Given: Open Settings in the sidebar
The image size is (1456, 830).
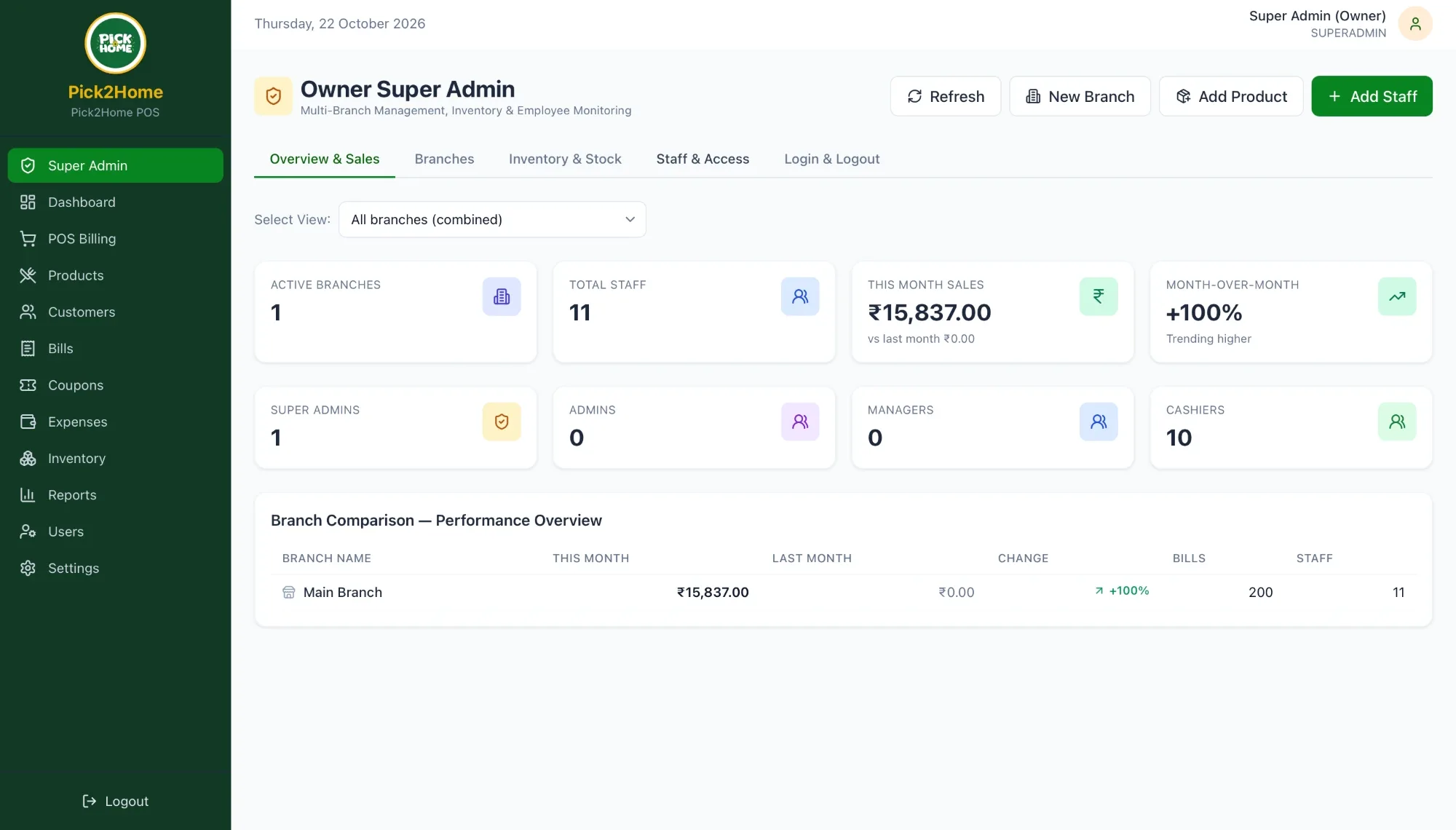Looking at the screenshot, I should pos(115,568).
